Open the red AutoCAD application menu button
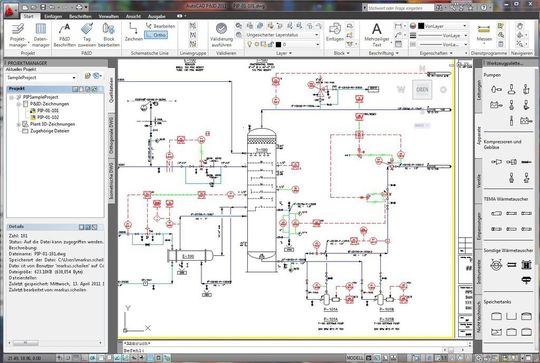 point(10,10)
